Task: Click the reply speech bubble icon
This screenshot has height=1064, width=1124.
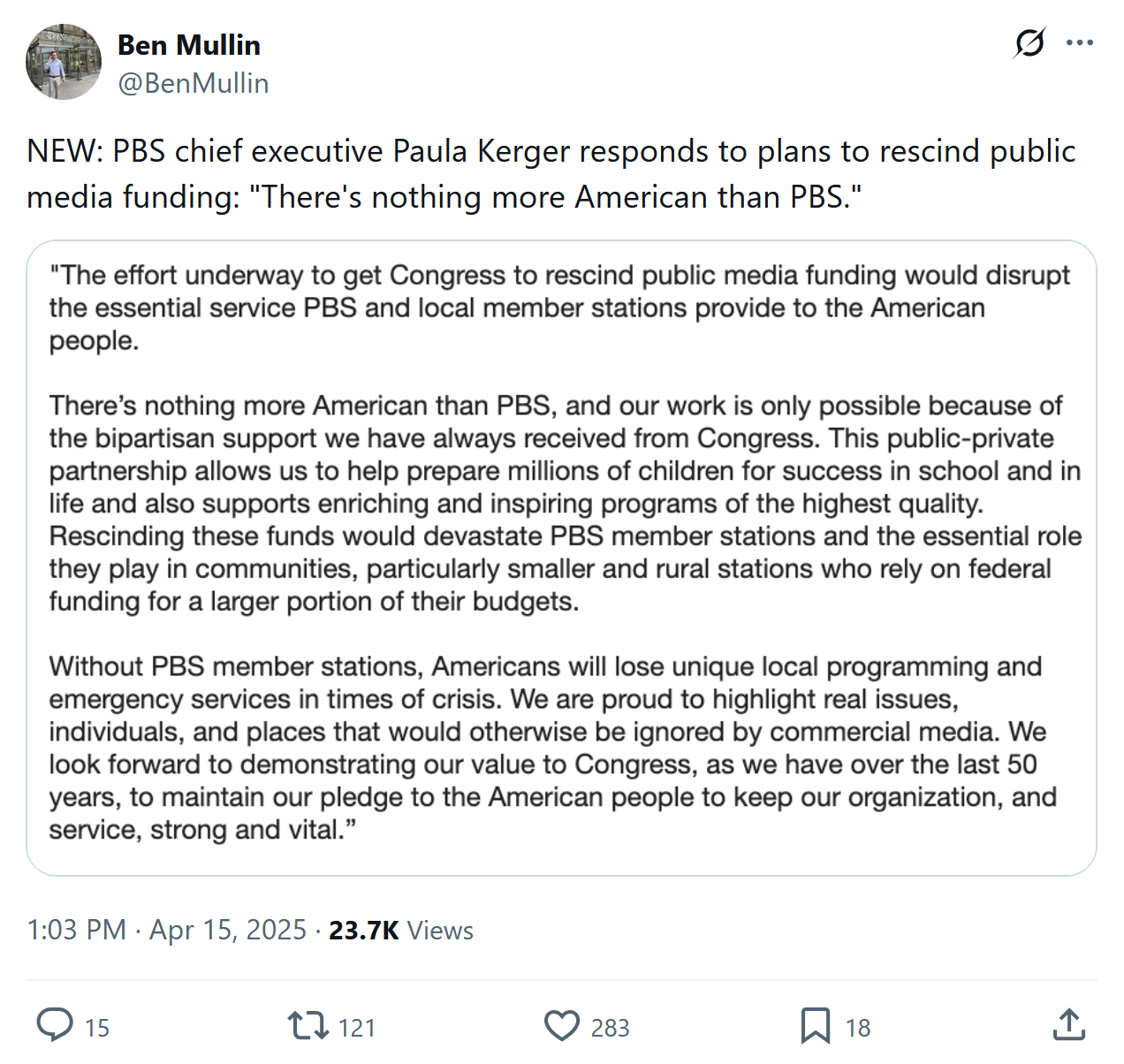Action: 55,1025
